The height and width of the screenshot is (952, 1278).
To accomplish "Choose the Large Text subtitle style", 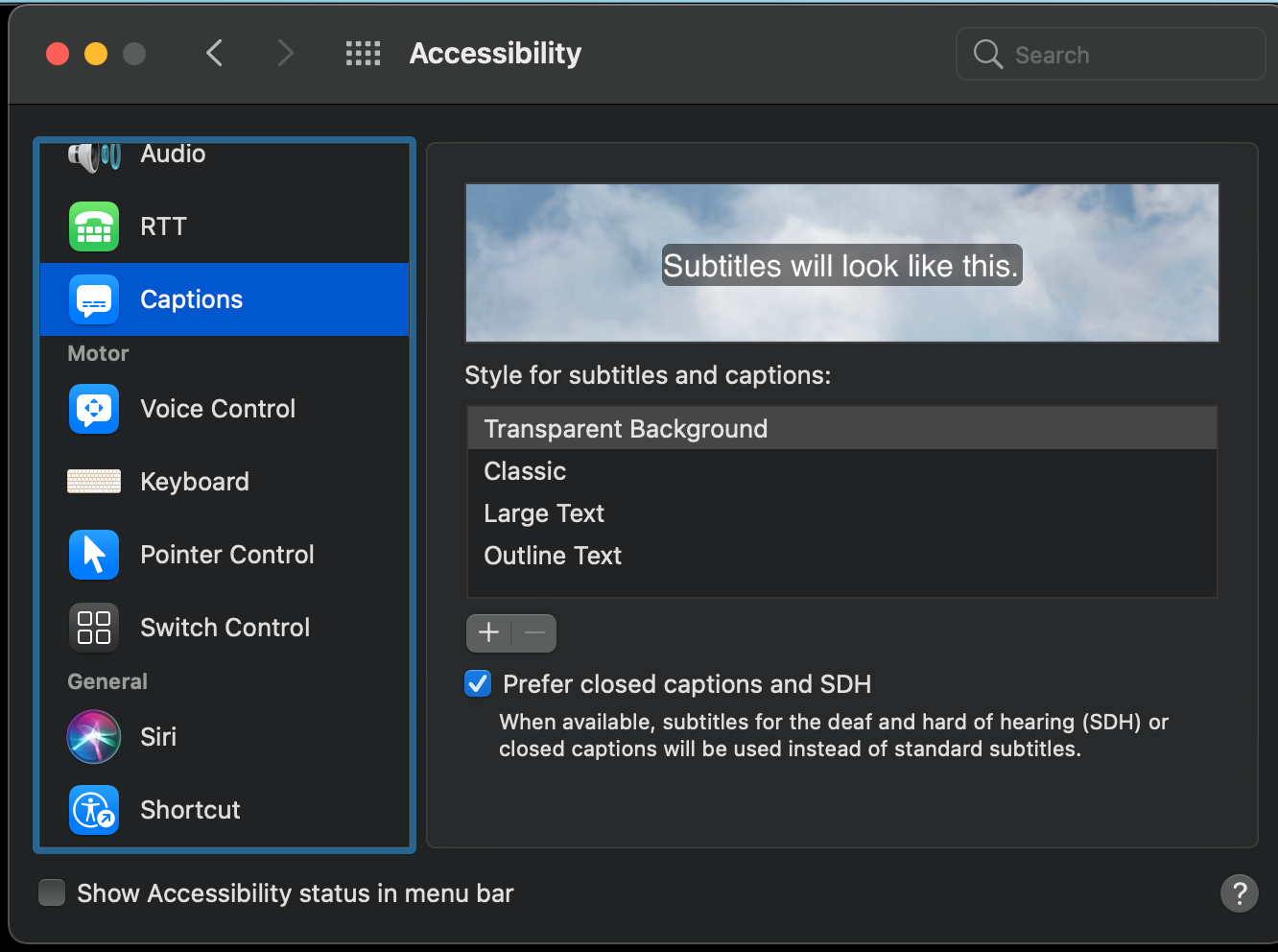I will tap(544, 513).
